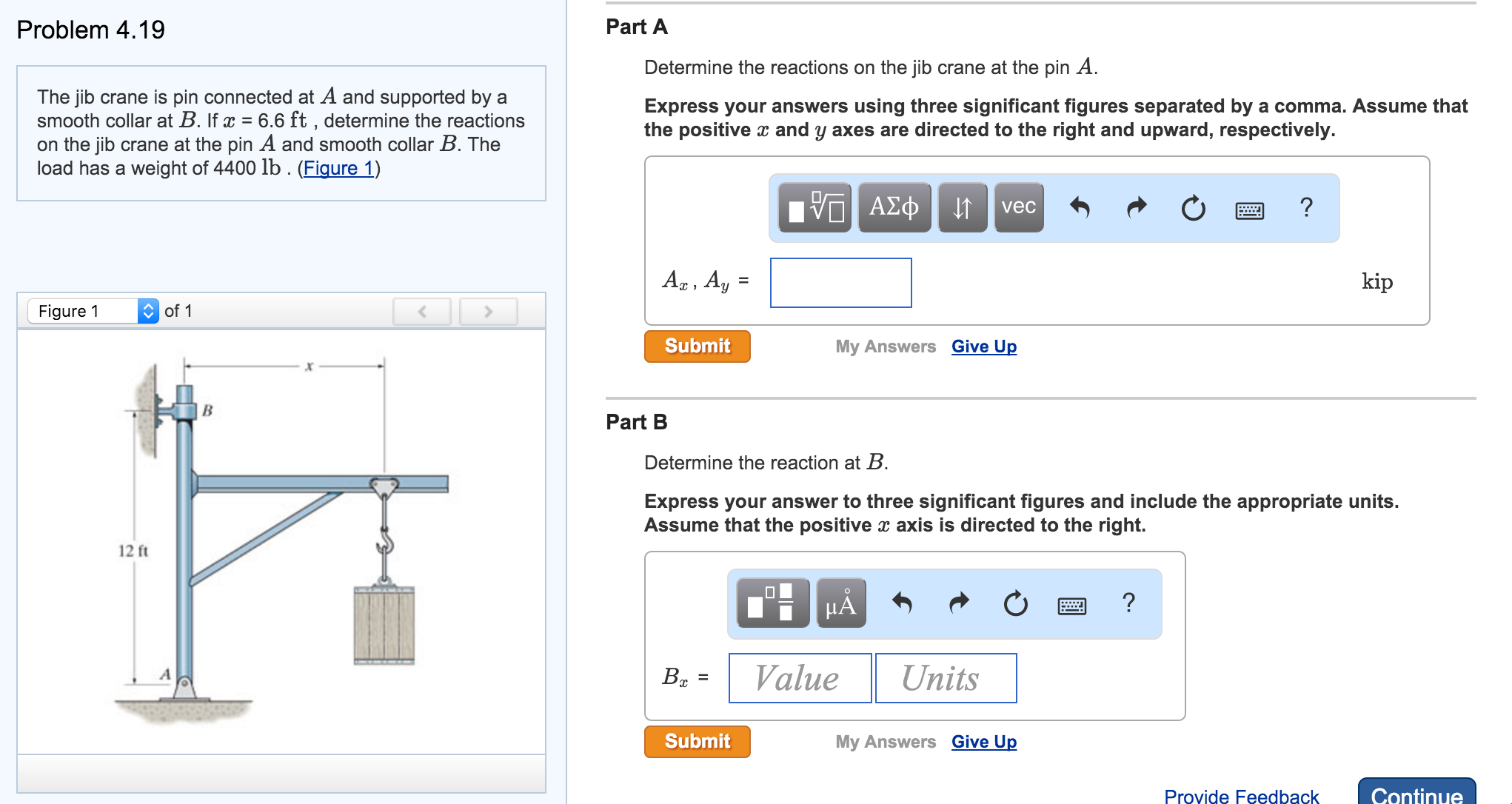Click the vec vector notation icon

pyautogui.click(x=1017, y=208)
